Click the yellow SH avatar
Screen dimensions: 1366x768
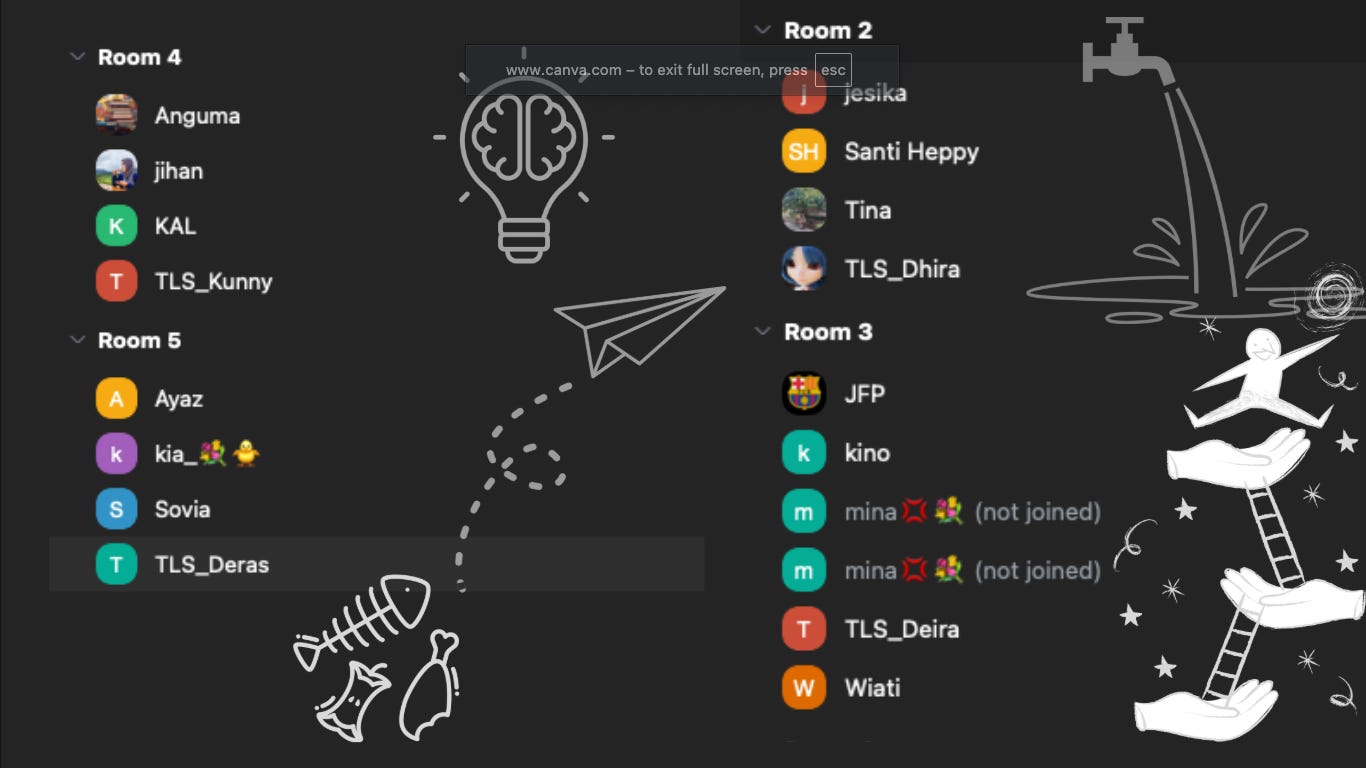coord(803,151)
